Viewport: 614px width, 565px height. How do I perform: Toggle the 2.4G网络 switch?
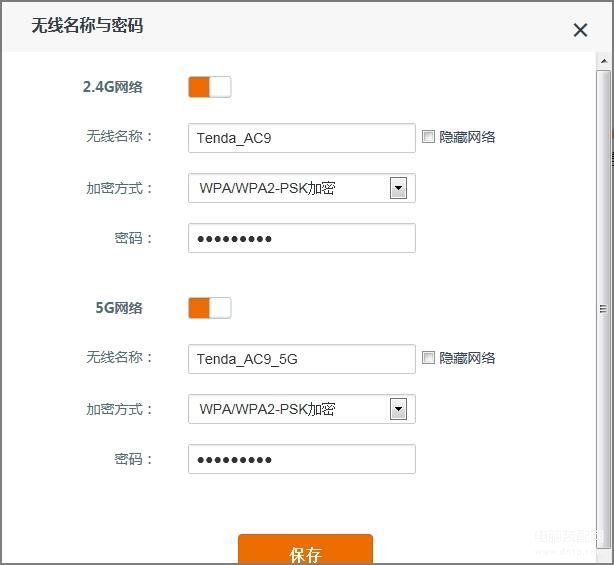point(209,87)
